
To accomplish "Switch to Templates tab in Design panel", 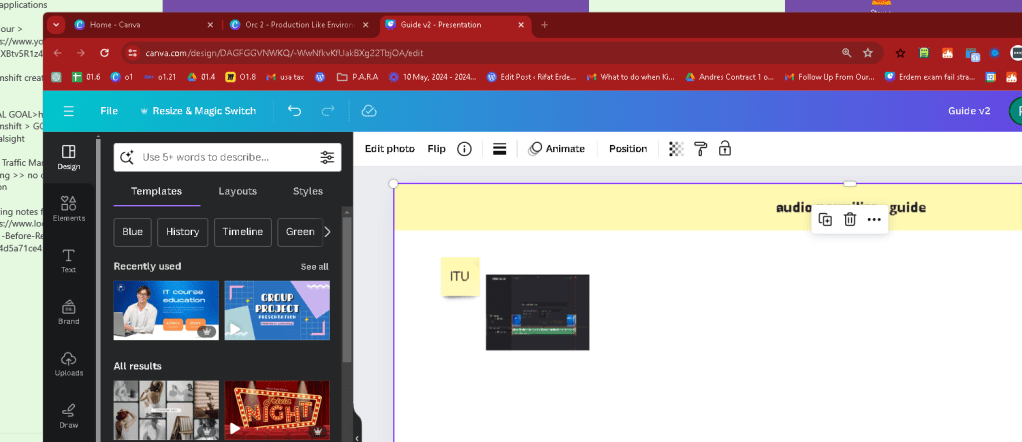I will pyautogui.click(x=156, y=191).
